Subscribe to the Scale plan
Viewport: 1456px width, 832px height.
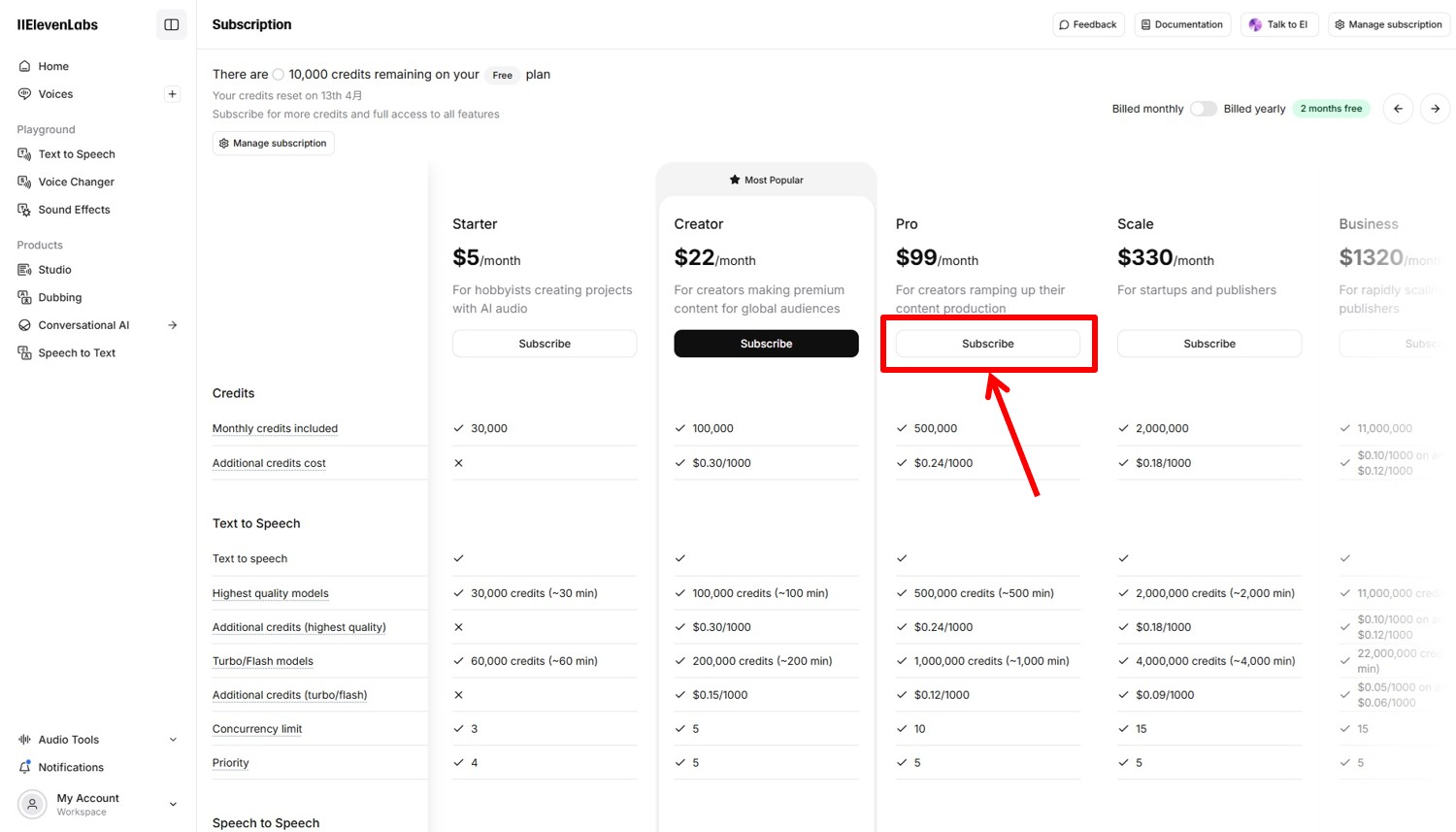point(1209,344)
